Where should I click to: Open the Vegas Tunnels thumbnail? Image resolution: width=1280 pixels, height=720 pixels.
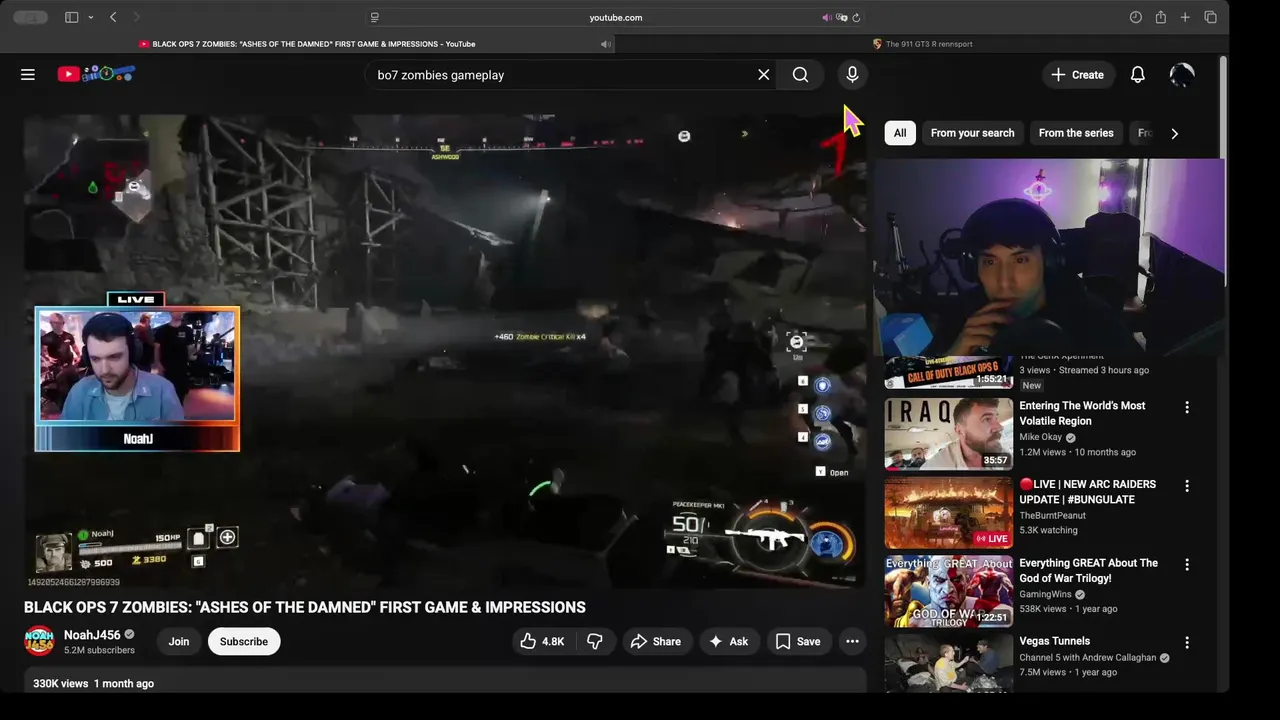coord(948,662)
